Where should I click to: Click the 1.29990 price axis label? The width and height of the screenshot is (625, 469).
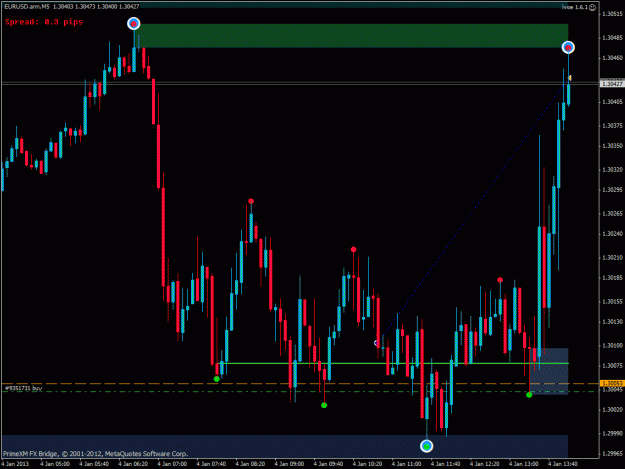[613, 434]
